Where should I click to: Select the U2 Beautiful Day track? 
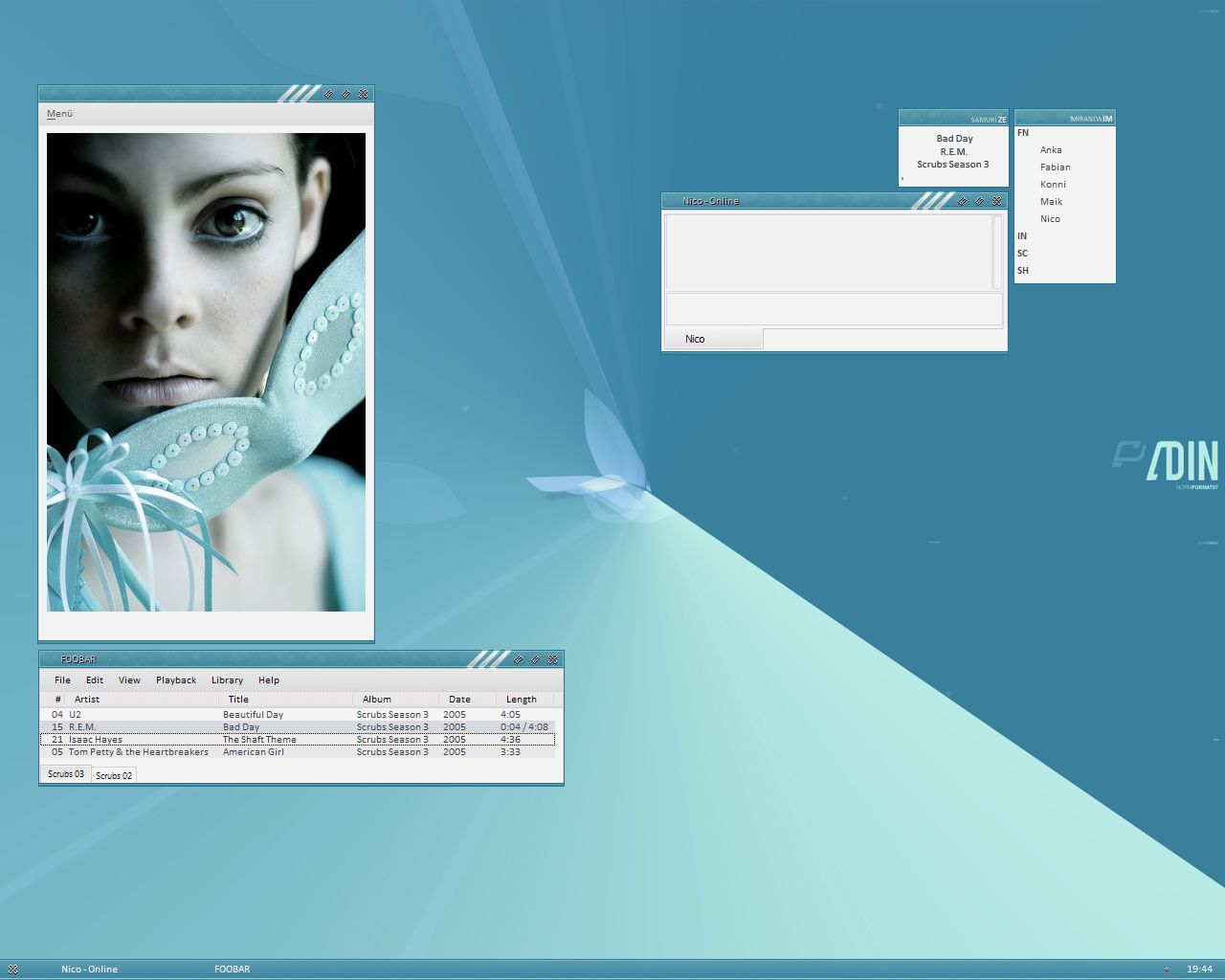tap(298, 715)
